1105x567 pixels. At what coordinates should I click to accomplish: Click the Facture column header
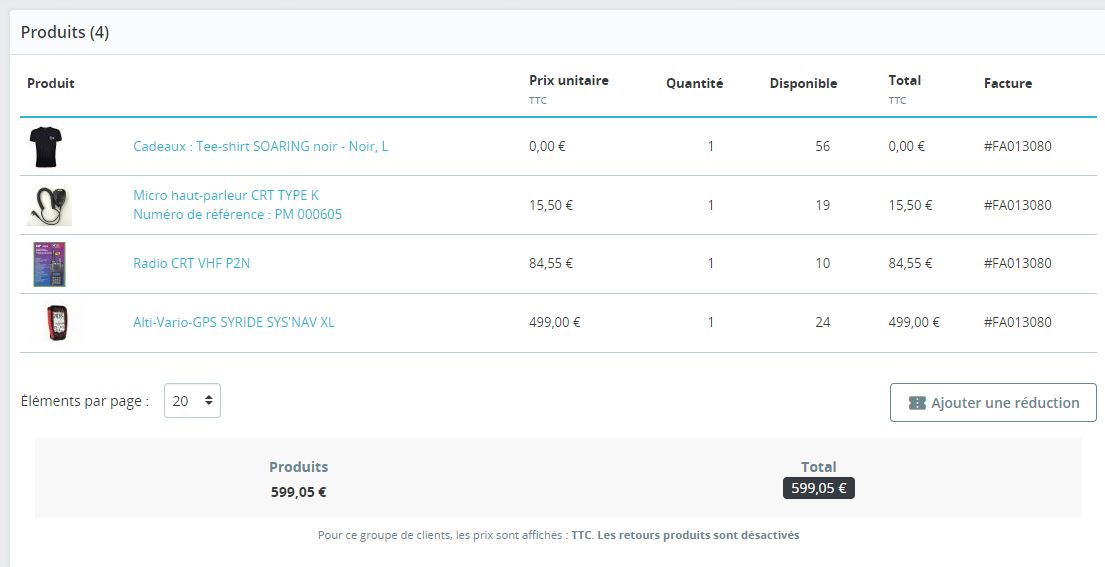[1008, 83]
